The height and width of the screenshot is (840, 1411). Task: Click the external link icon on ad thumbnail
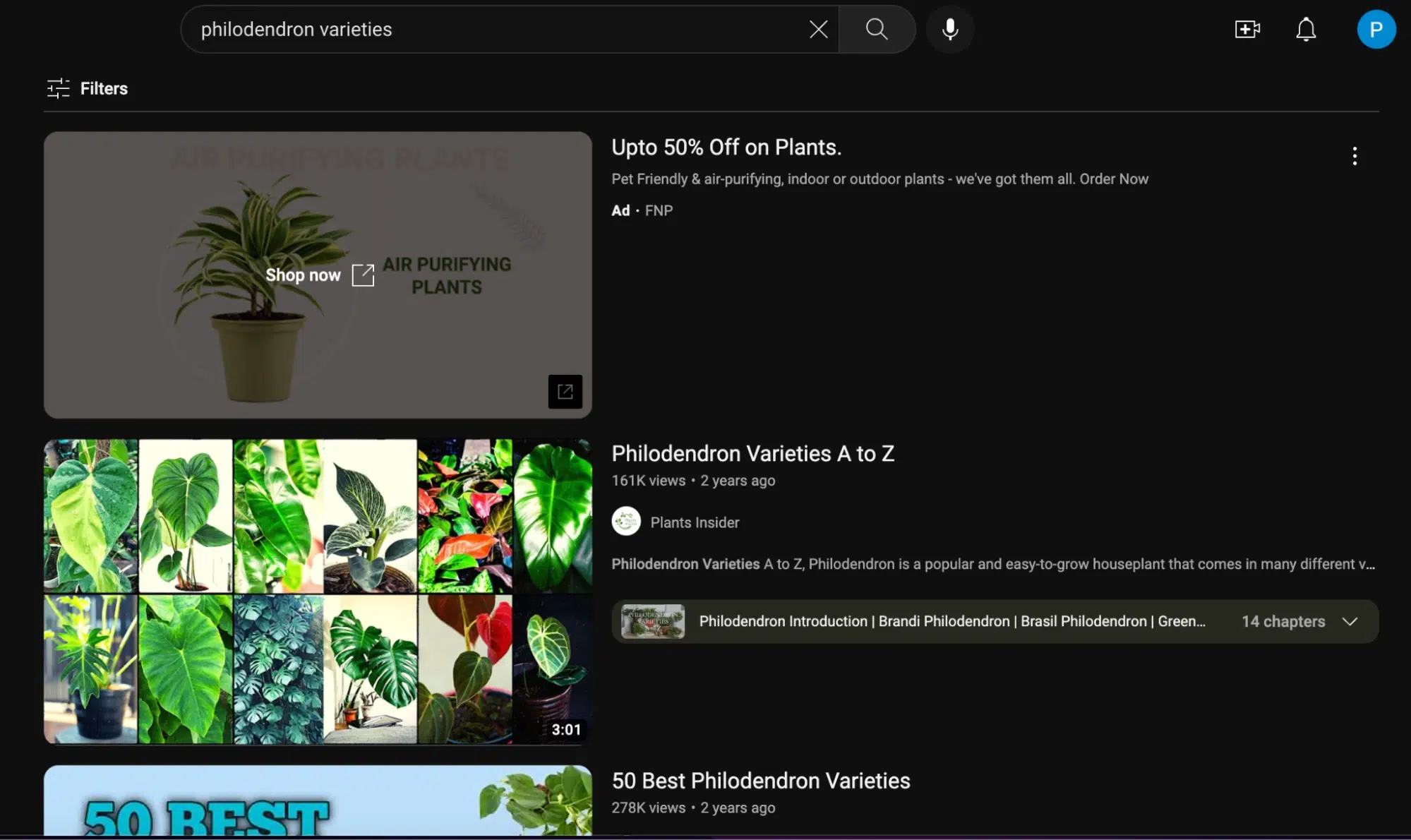tap(565, 391)
